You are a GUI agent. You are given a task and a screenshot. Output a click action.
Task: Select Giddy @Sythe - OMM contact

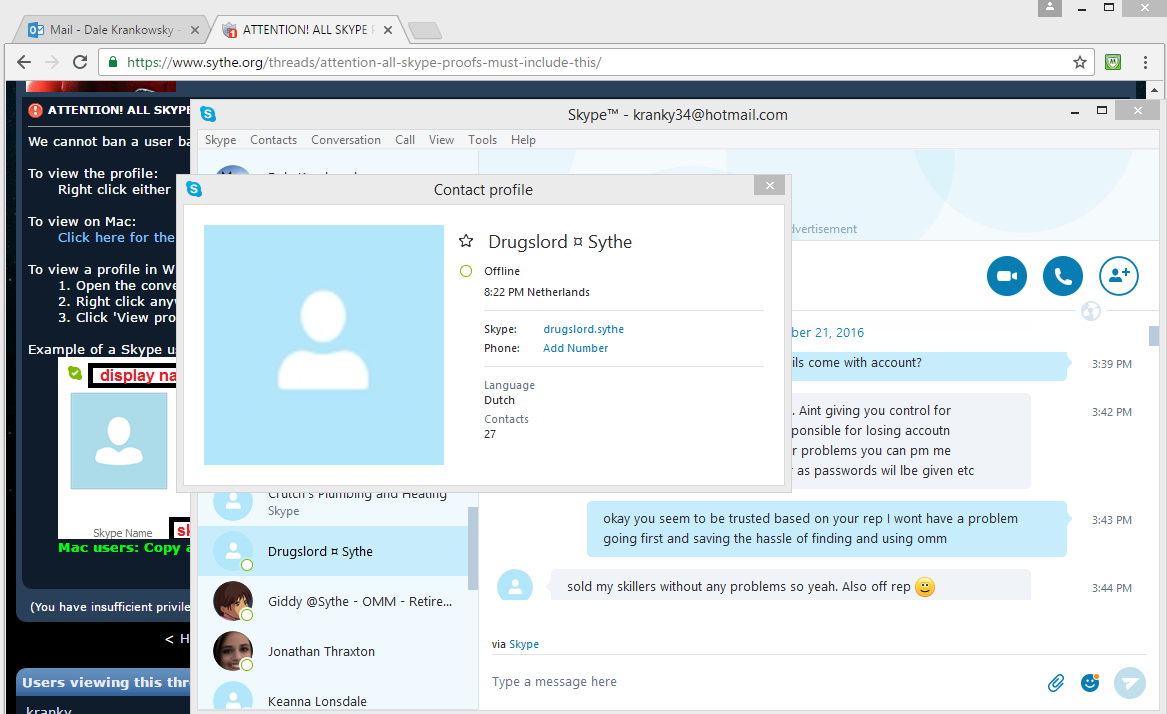click(x=333, y=602)
